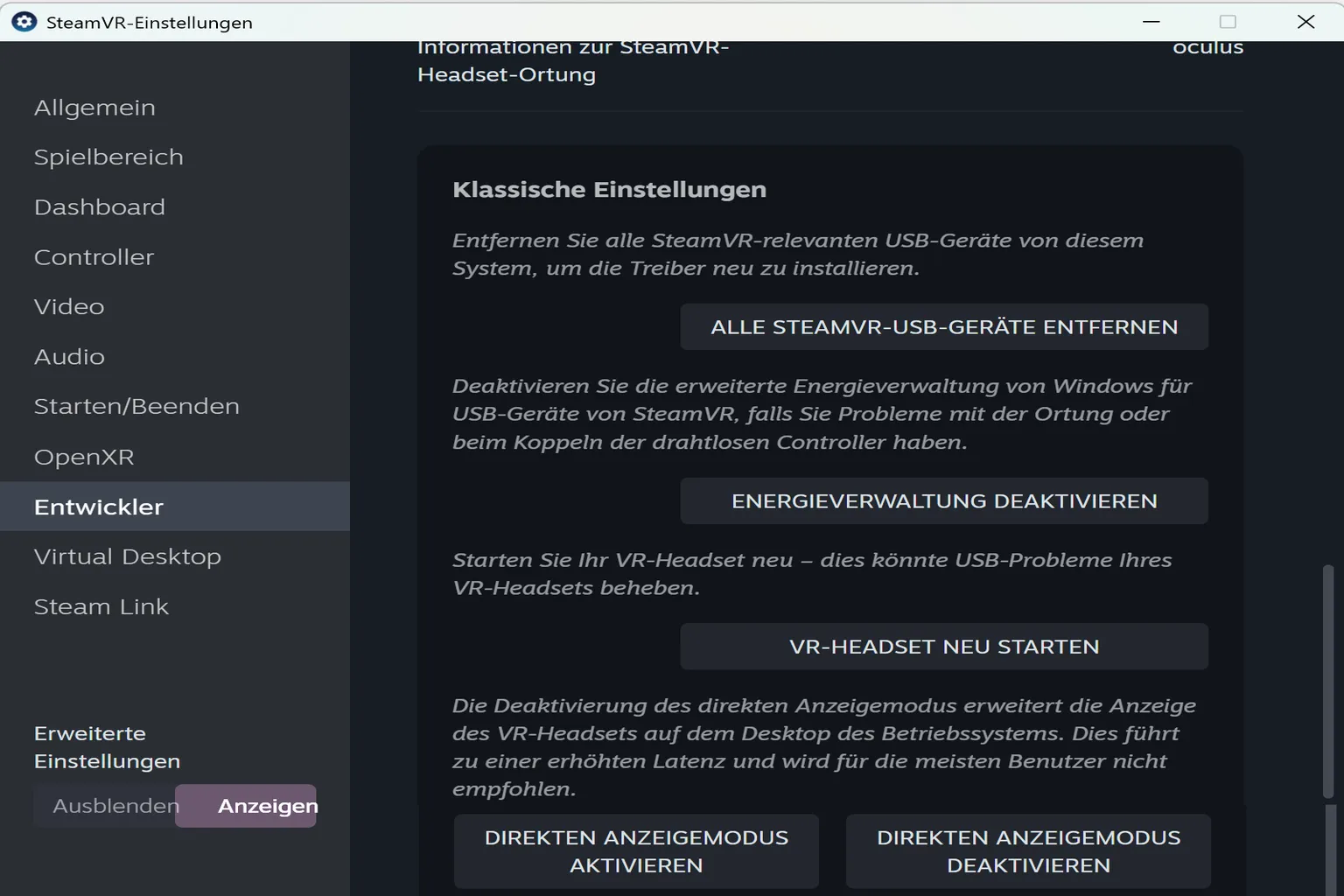Minimize the SteamVR-Einstellungen window

point(1151,22)
